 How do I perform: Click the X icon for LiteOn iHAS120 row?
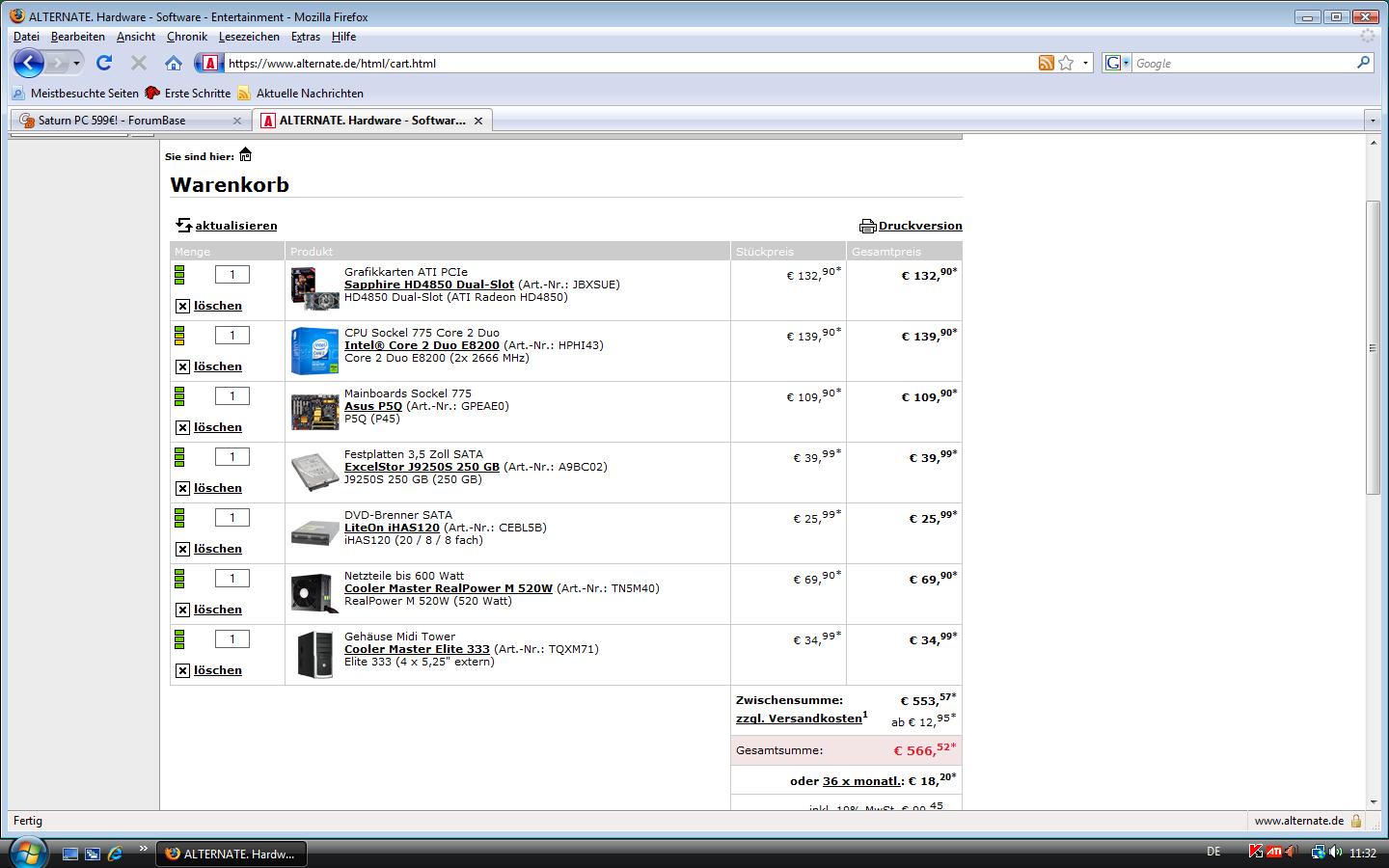182,549
